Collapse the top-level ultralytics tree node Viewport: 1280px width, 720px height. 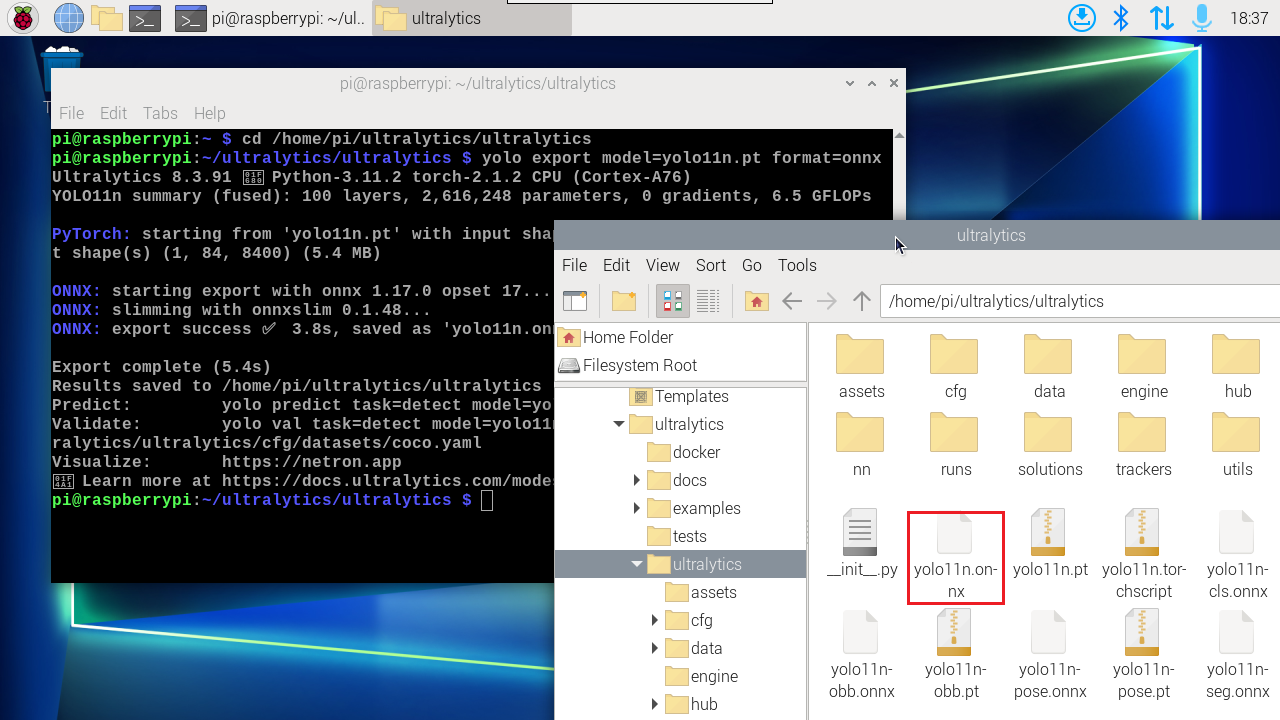619,424
